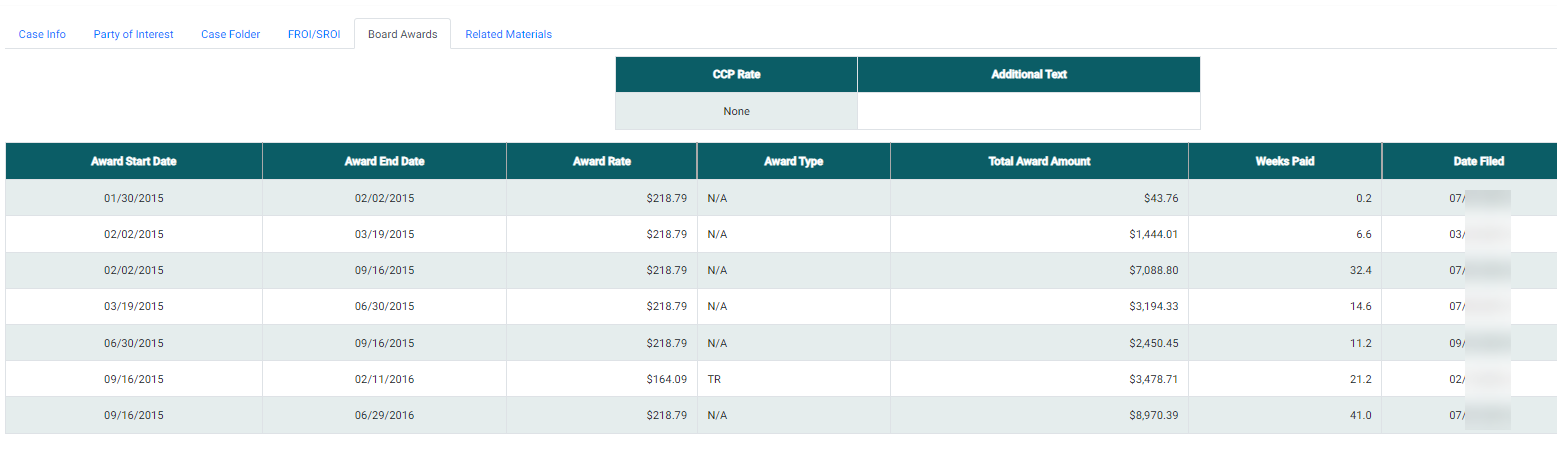Open the Related Materials tab

(508, 34)
